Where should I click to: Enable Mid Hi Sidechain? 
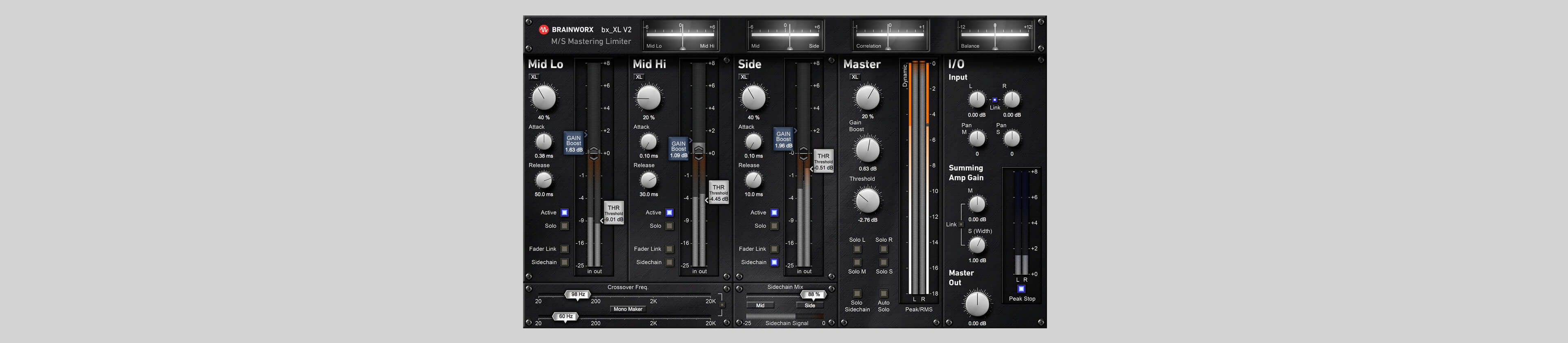pos(669,262)
